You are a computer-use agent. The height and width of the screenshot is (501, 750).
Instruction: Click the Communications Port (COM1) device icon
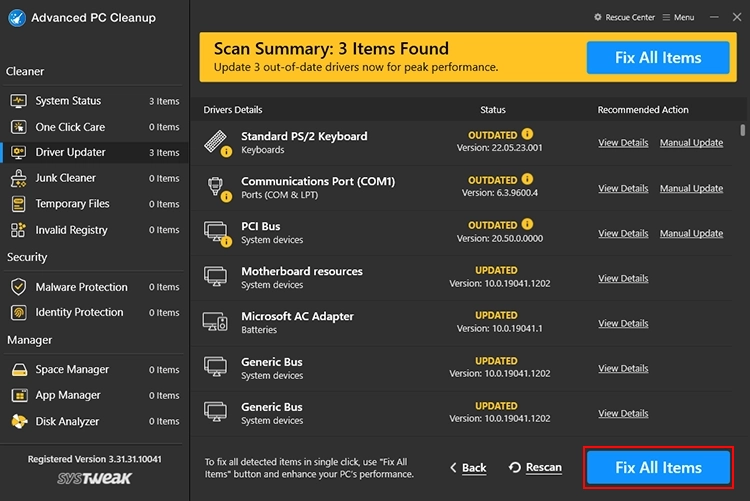coord(216,187)
